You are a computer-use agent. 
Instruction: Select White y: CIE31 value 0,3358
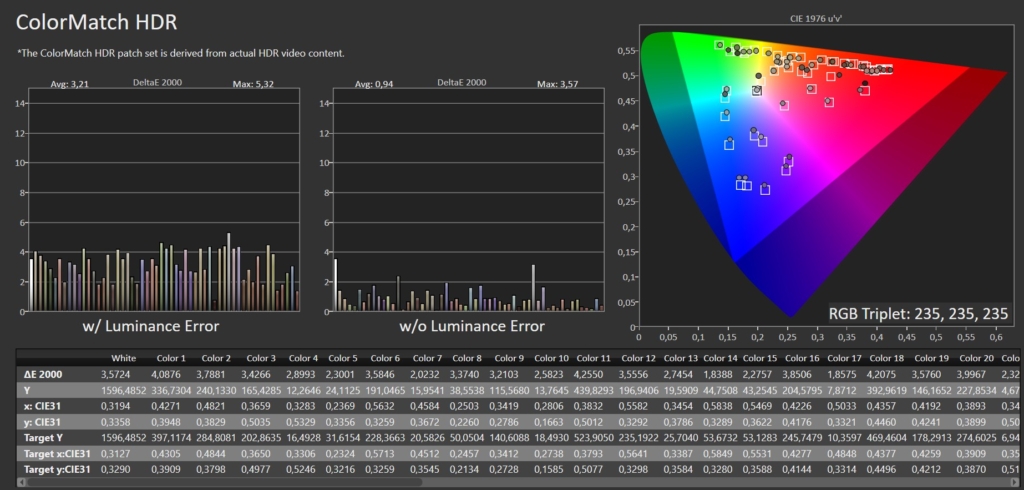coord(116,422)
